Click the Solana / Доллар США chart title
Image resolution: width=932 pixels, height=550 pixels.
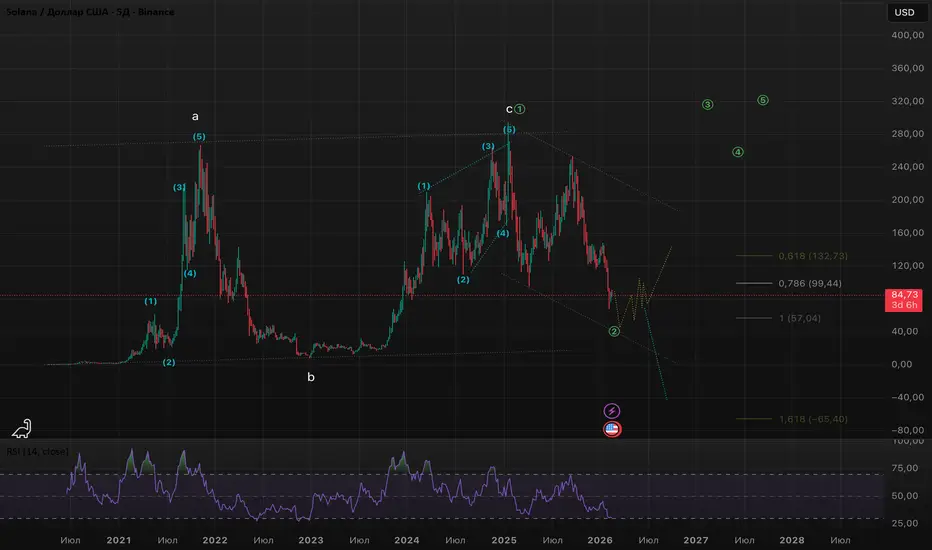90,12
